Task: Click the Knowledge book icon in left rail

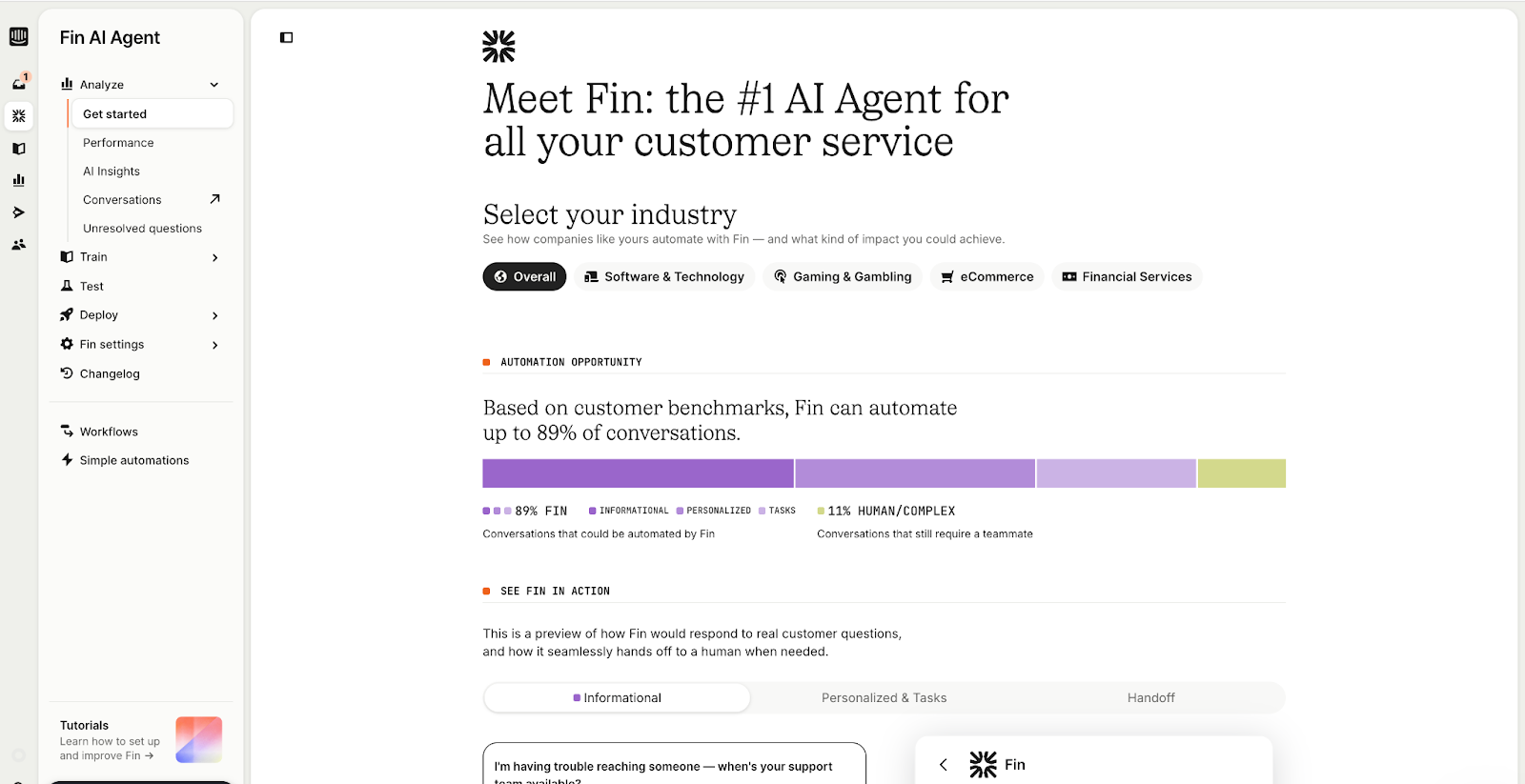Action: click(x=18, y=149)
